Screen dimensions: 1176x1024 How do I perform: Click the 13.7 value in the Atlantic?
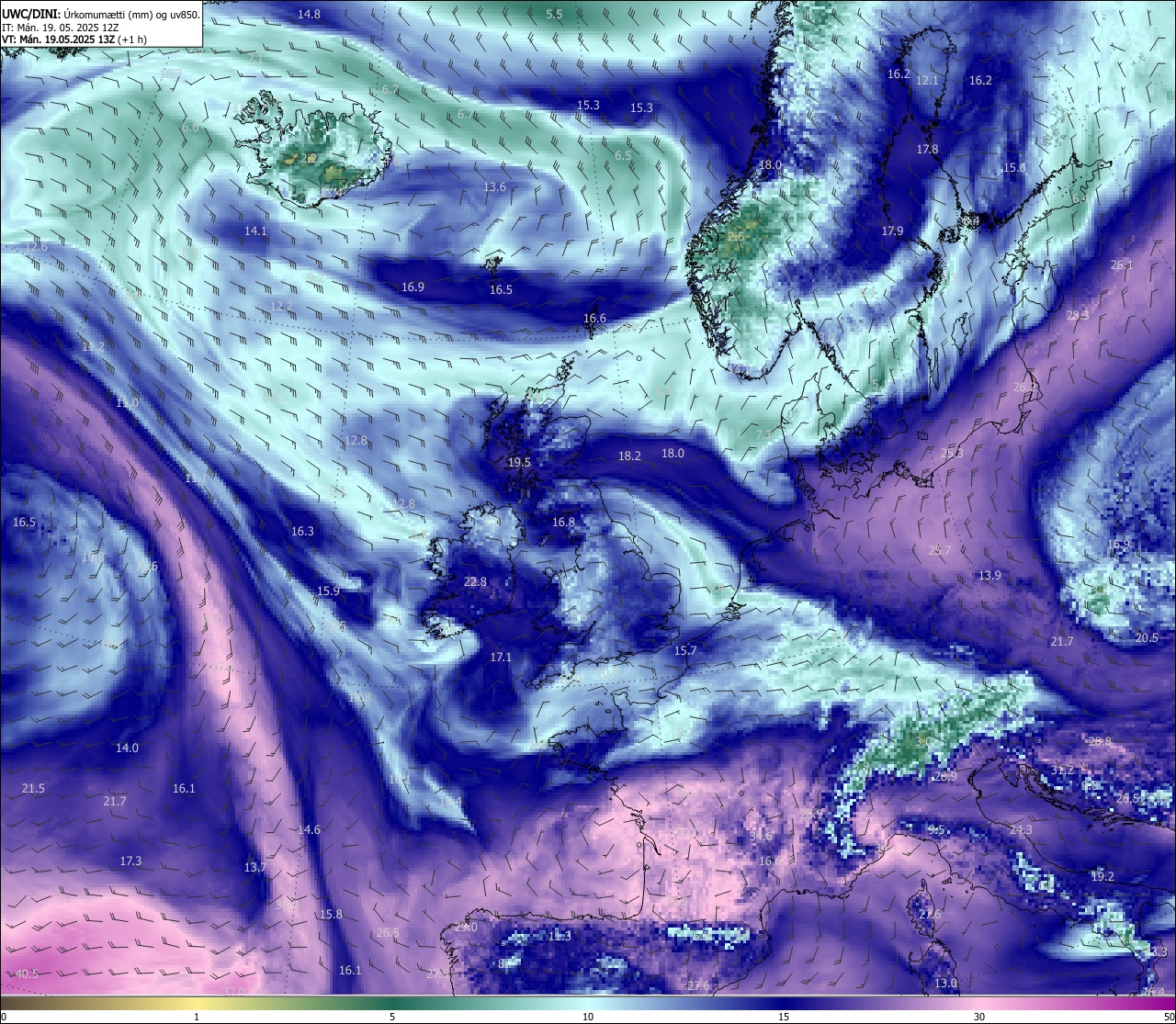(x=254, y=868)
